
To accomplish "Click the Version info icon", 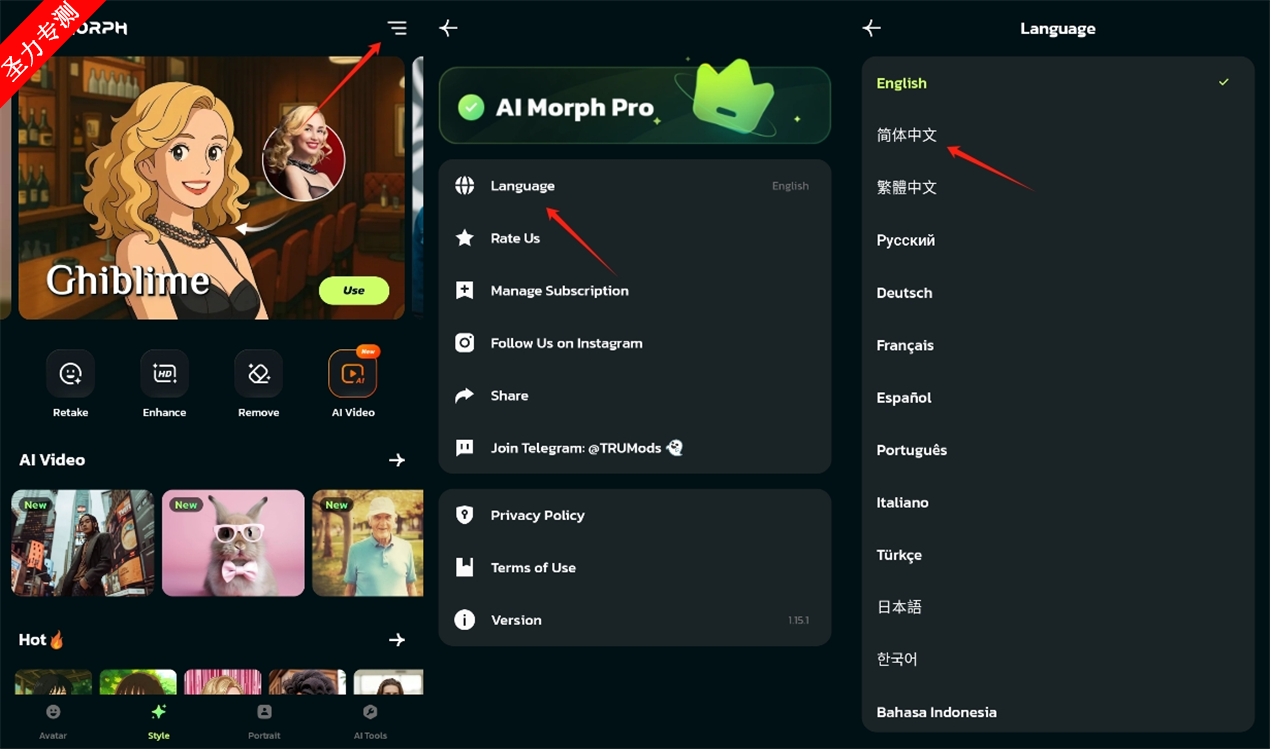I will point(464,620).
